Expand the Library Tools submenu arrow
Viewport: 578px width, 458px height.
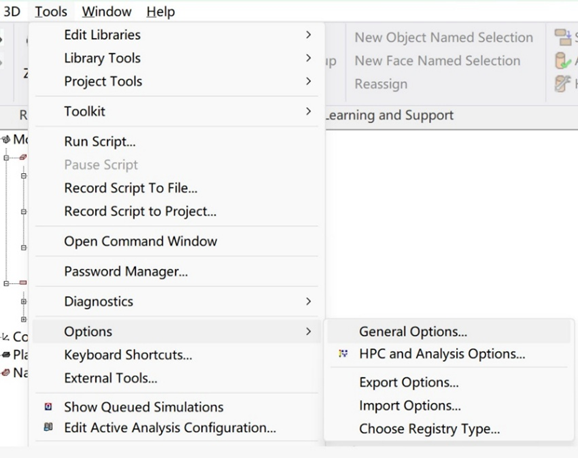(309, 58)
